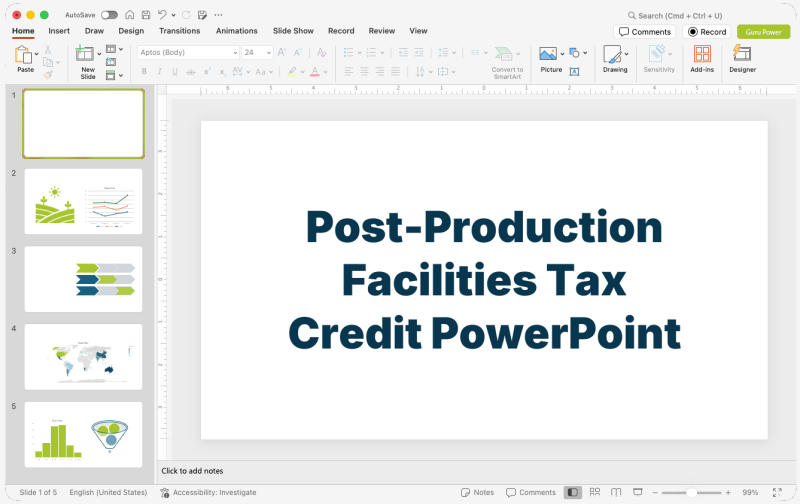The image size is (800, 504).
Task: Click the Home icon in title bar
Action: (x=130, y=15)
